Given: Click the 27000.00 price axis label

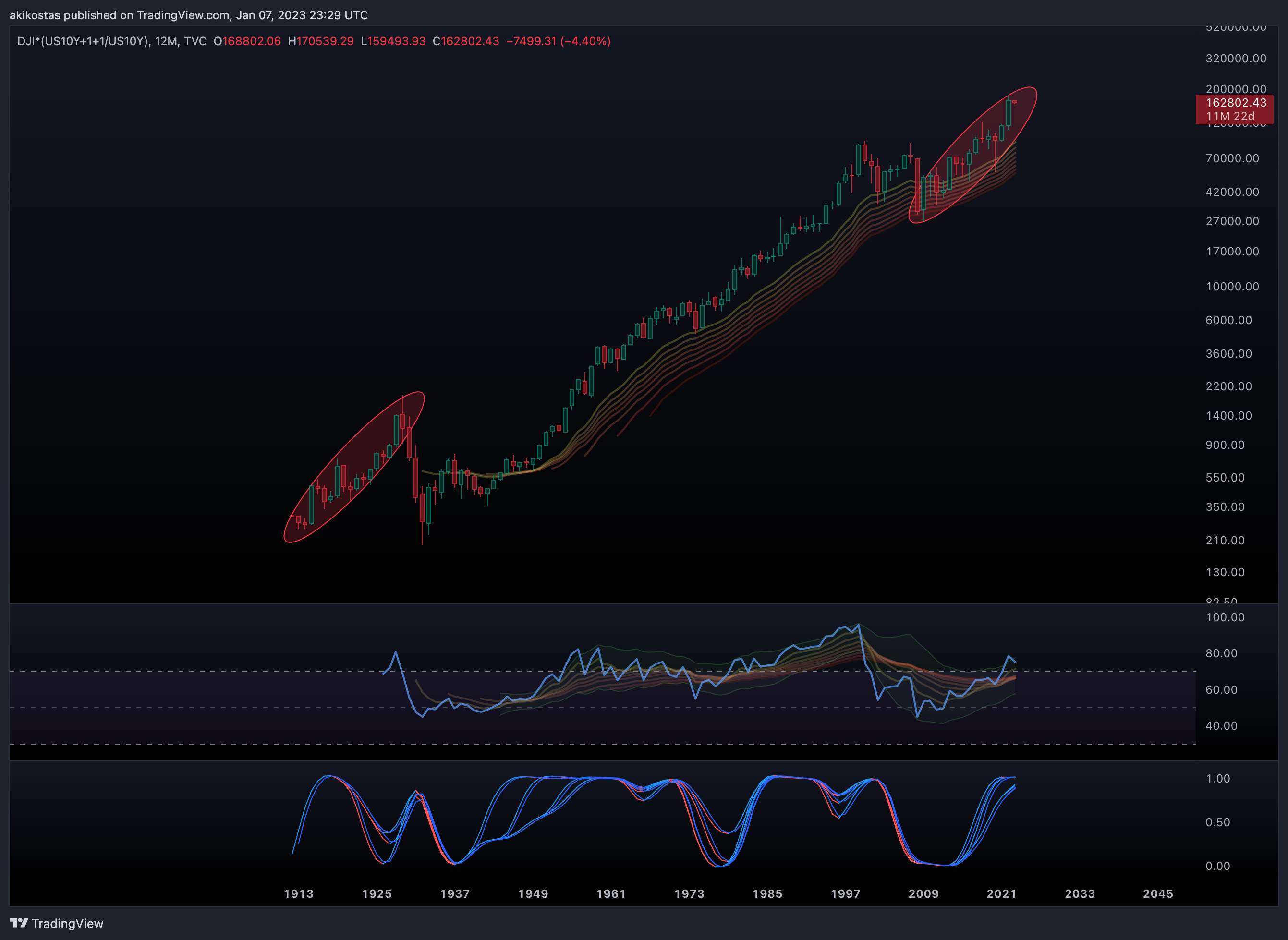Looking at the screenshot, I should coord(1232,221).
